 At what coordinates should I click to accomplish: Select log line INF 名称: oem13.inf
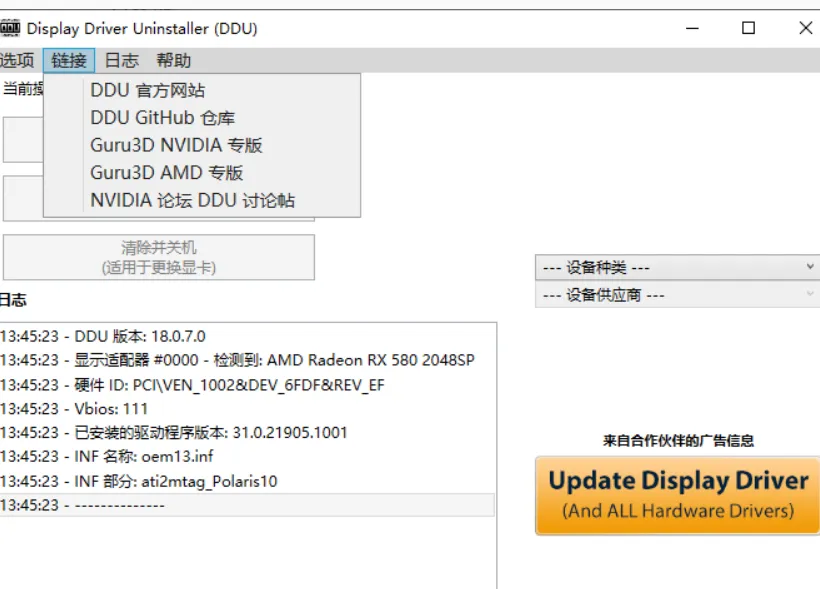(247, 457)
